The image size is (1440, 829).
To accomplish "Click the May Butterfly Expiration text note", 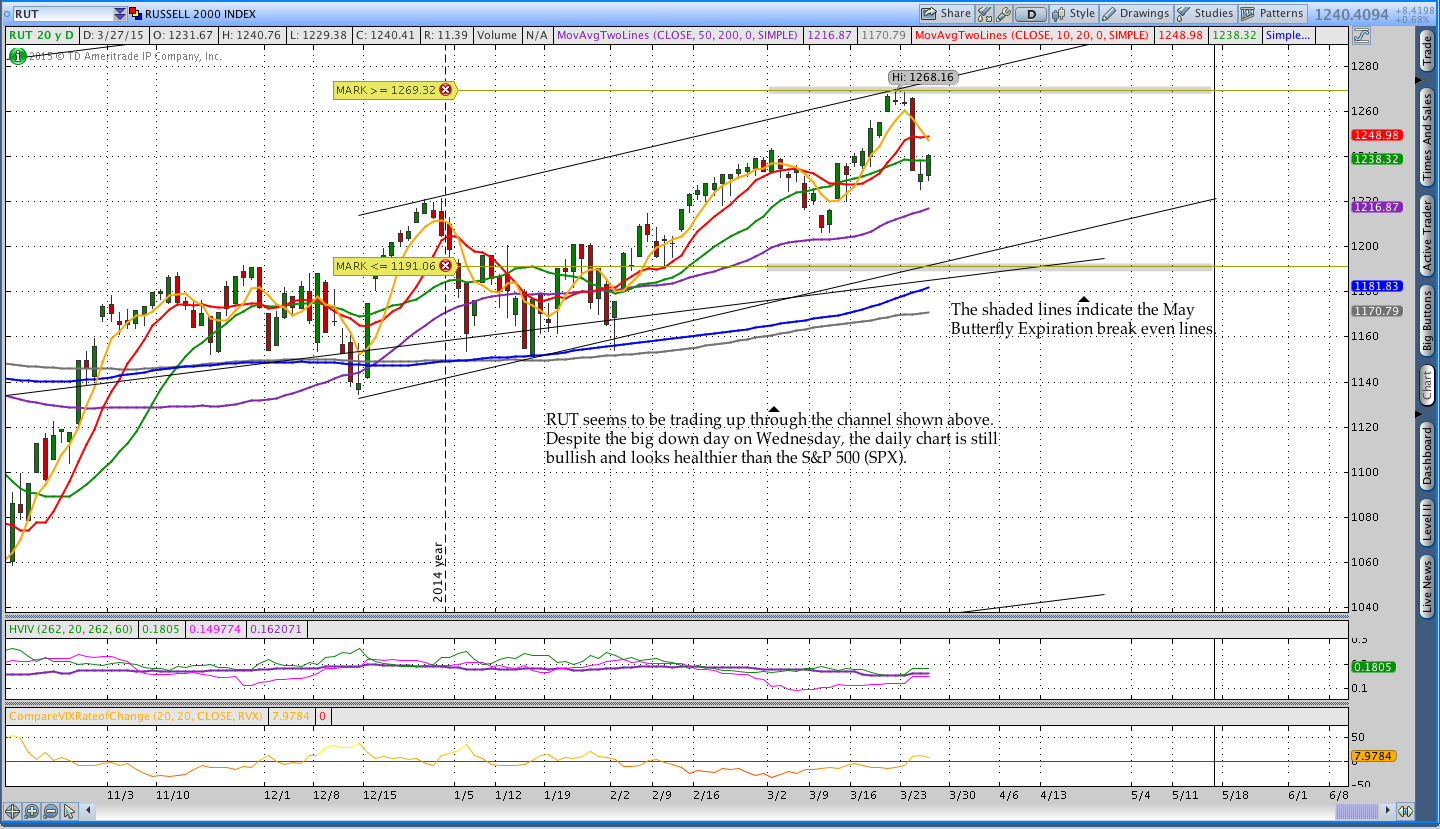I will coord(1083,319).
